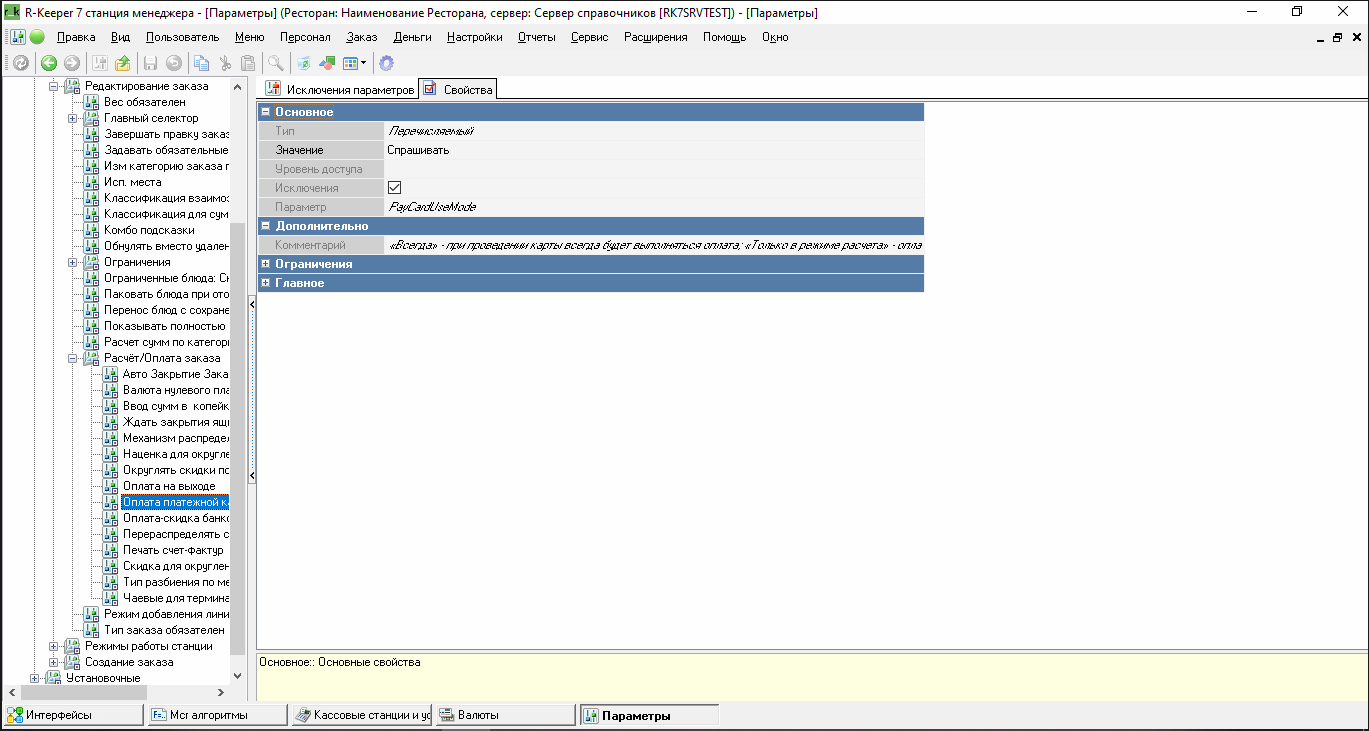Image resolution: width=1369 pixels, height=731 pixels.
Task: Click the grid view icon in toolbar
Action: point(350,63)
